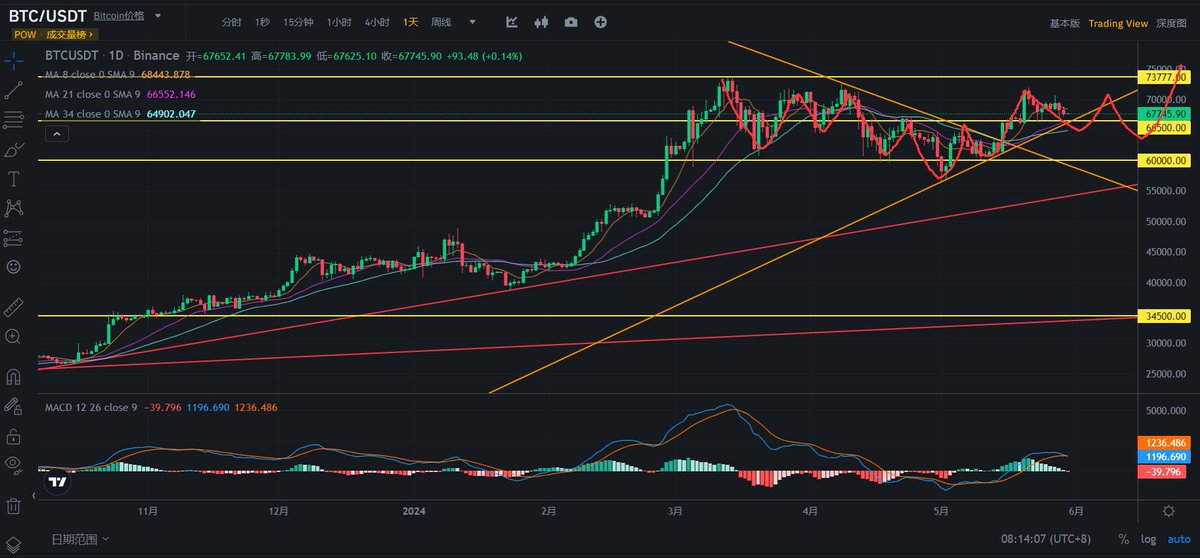Select the 15分钟 interval
Screen dimensions: 1200x558
pyautogui.click(x=298, y=22)
